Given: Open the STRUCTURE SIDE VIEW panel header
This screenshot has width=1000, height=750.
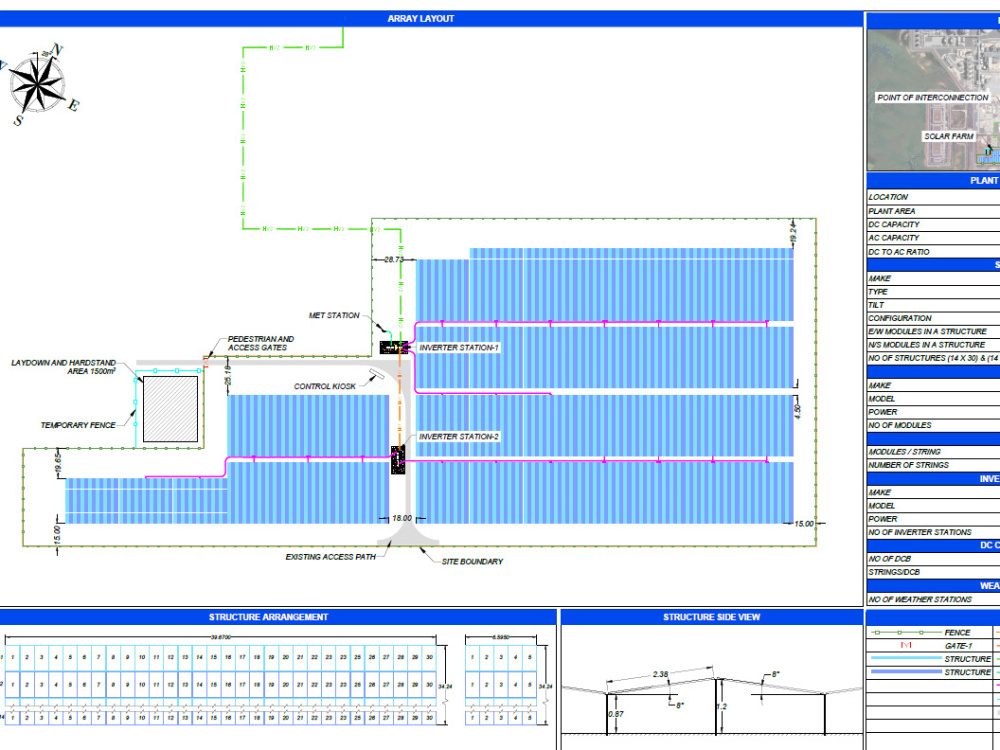Looking at the screenshot, I should (710, 617).
